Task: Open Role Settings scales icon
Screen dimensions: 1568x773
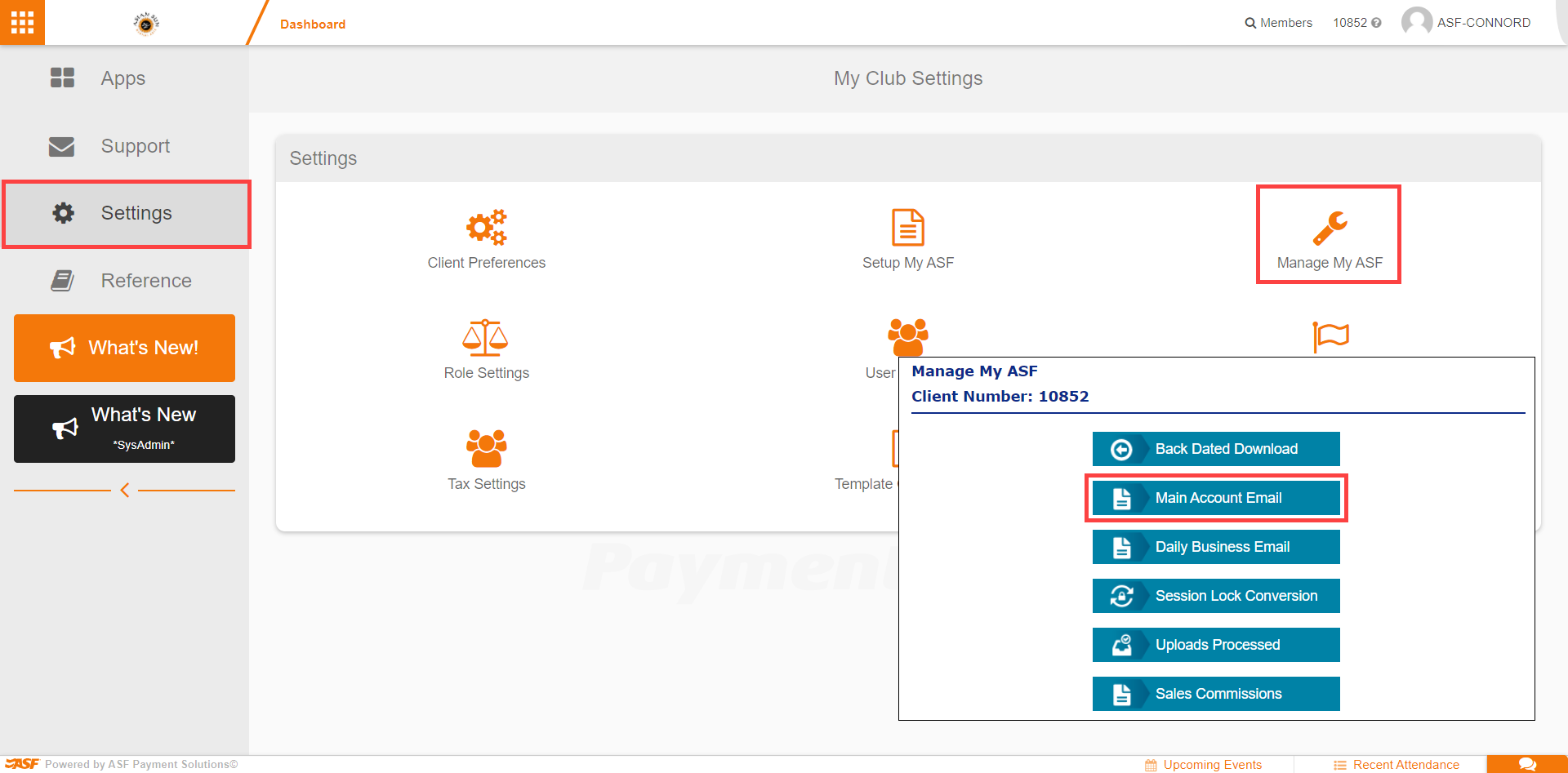Action: click(486, 338)
